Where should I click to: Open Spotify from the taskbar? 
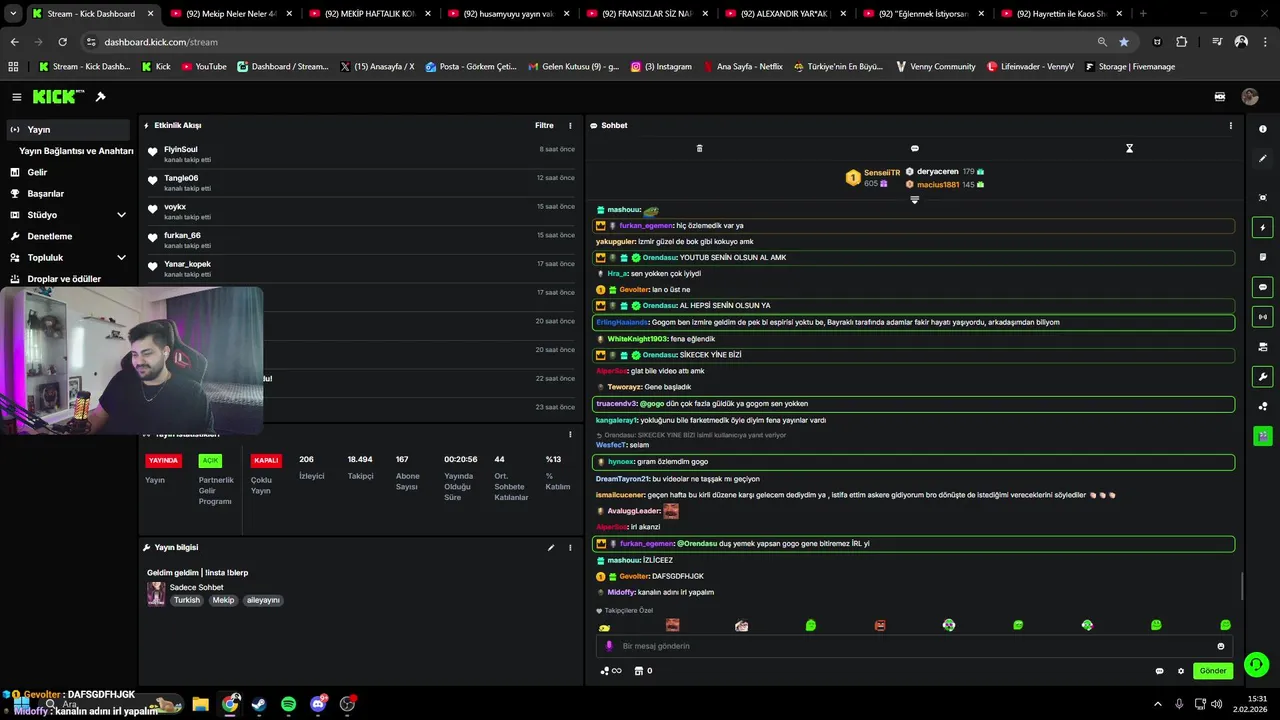point(288,704)
